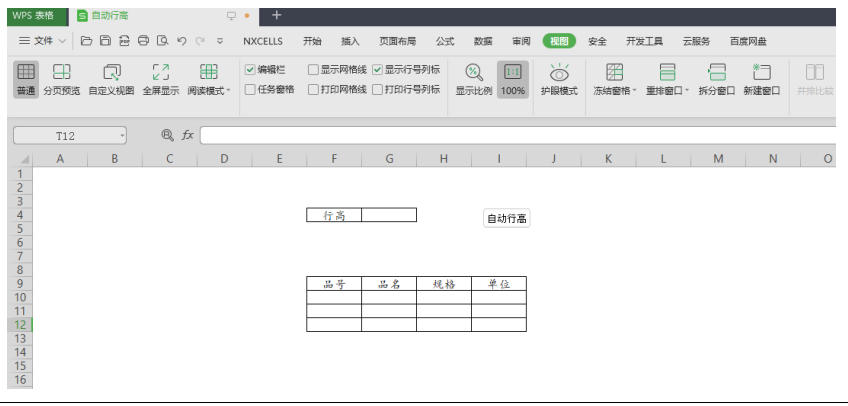Toggle the formula bar (编辑栏) checkbox
This screenshot has width=848, height=406.
pyautogui.click(x=250, y=70)
